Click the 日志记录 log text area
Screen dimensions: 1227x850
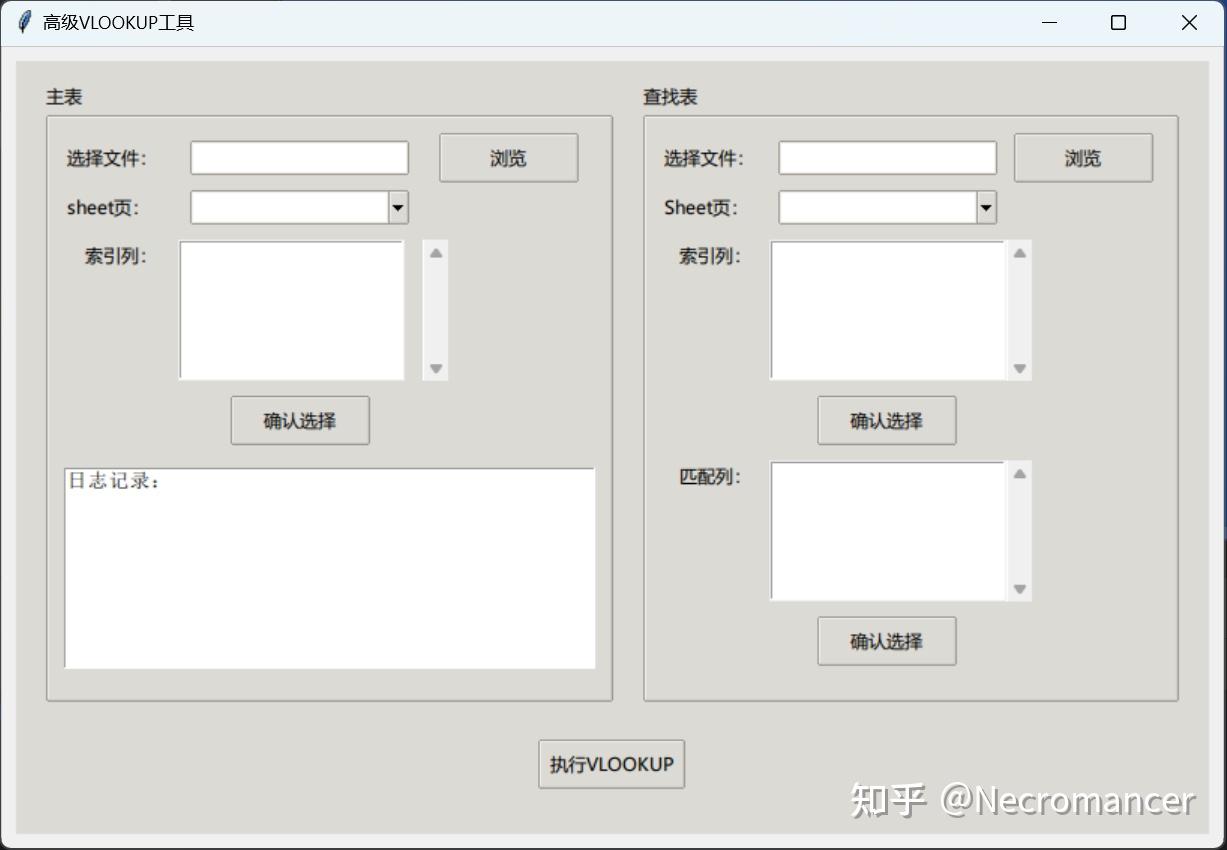(329, 567)
